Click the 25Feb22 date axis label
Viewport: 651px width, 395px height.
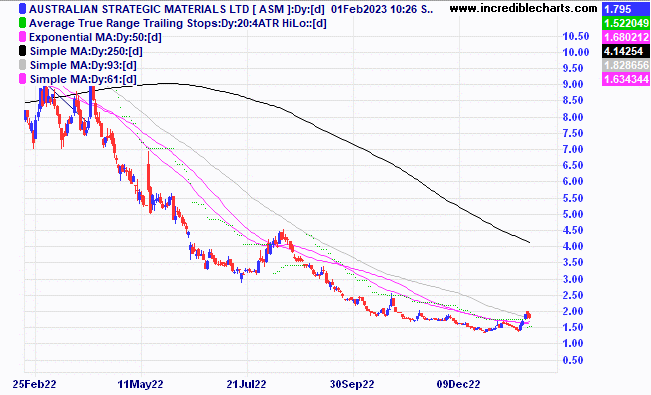coord(34,384)
